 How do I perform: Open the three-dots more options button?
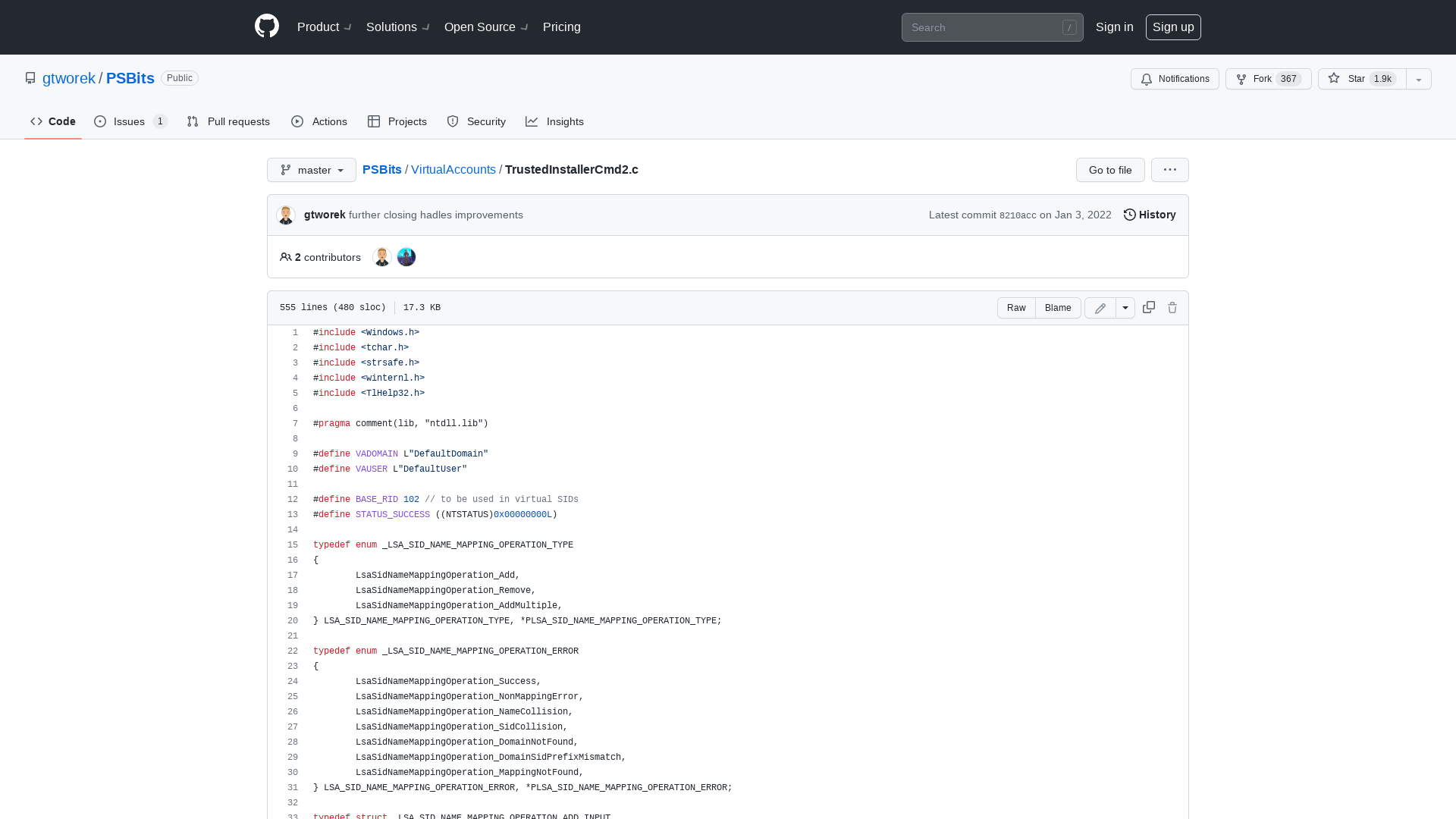pos(1170,170)
